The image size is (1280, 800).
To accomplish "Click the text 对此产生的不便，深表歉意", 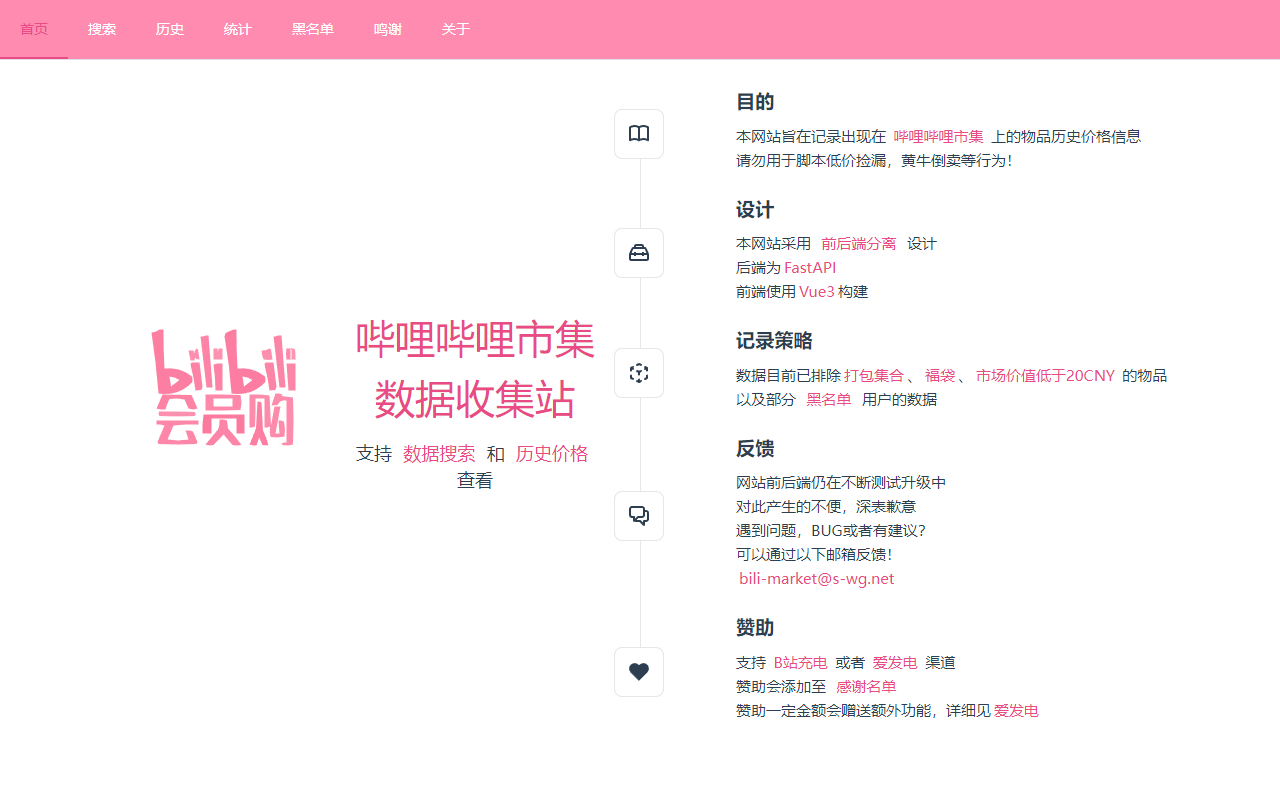I will (826, 507).
